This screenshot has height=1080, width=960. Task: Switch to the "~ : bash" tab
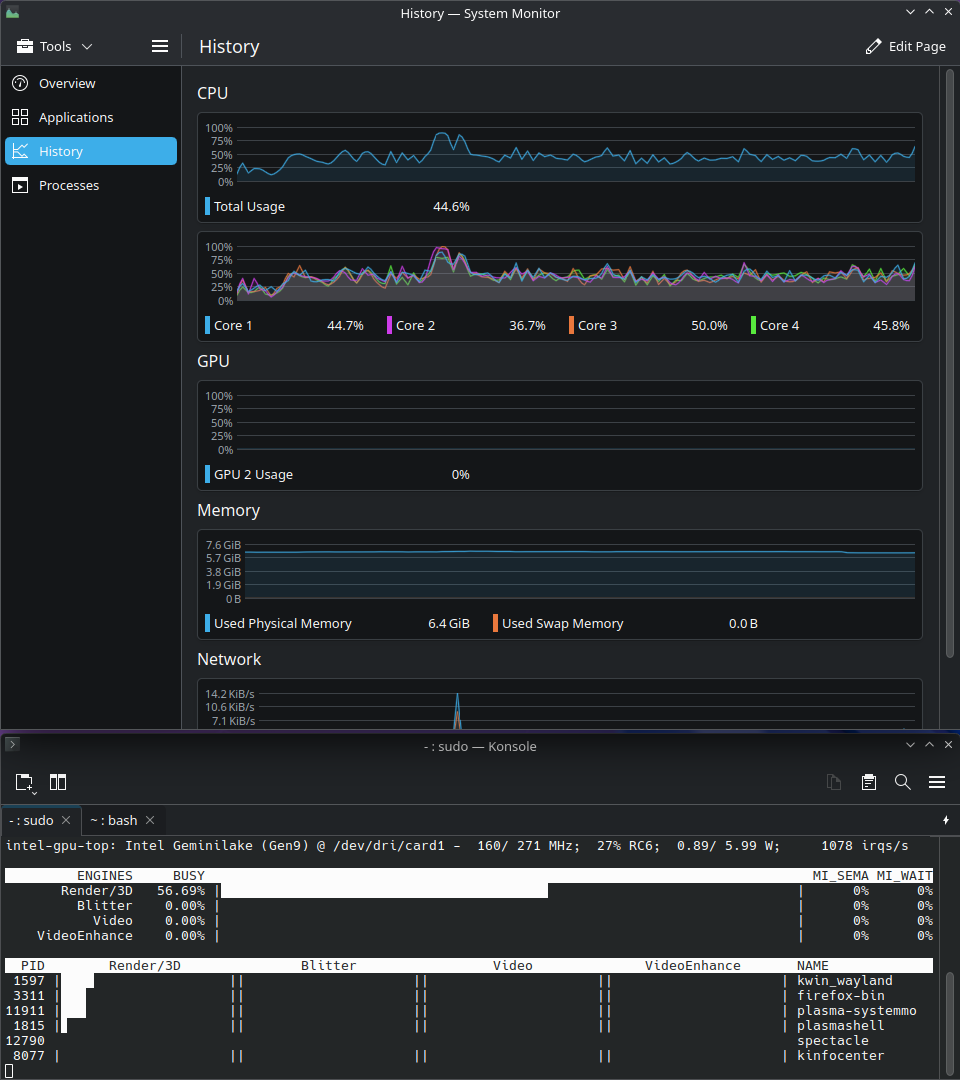point(113,821)
